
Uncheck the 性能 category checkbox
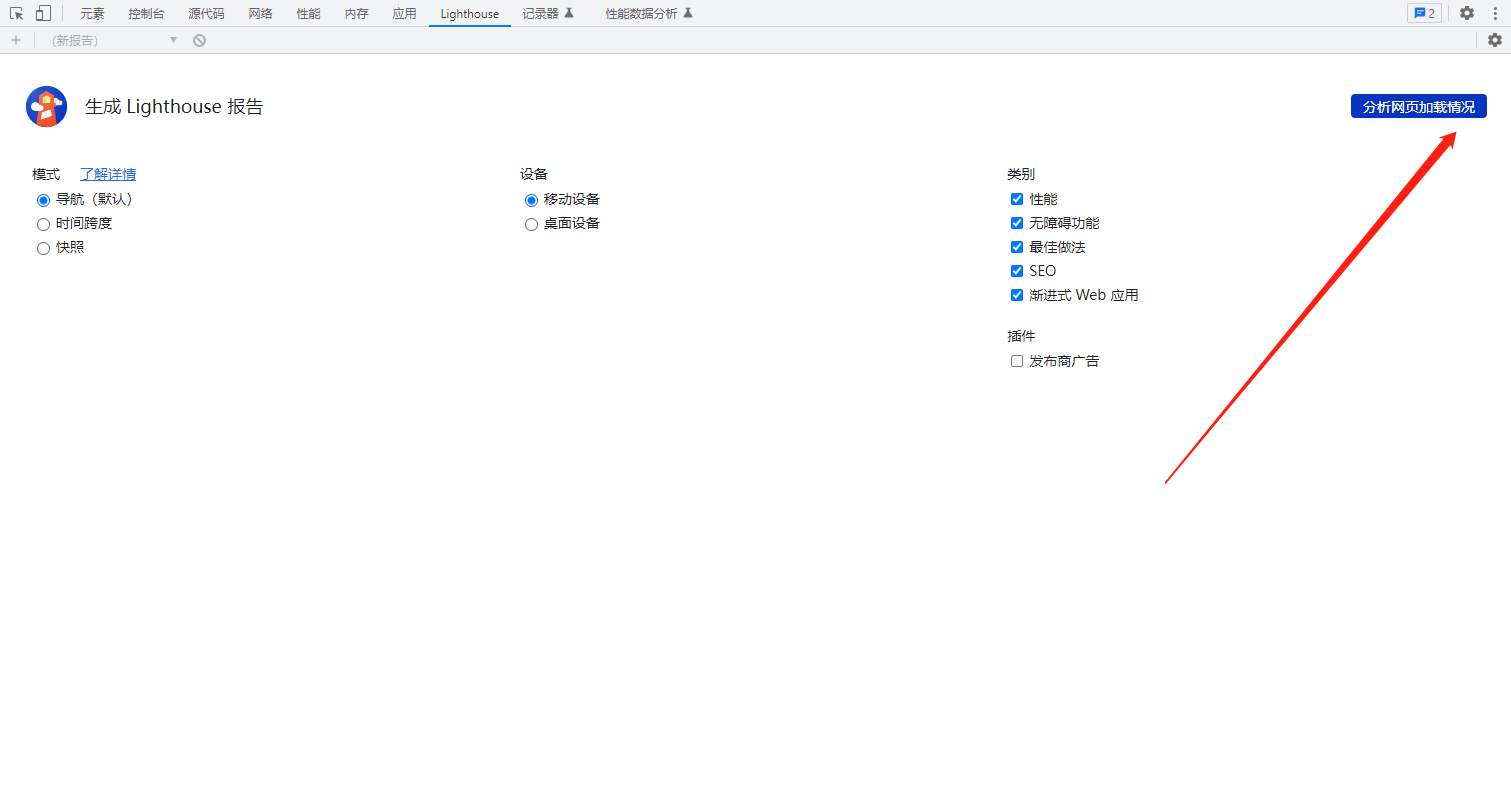click(x=1017, y=199)
